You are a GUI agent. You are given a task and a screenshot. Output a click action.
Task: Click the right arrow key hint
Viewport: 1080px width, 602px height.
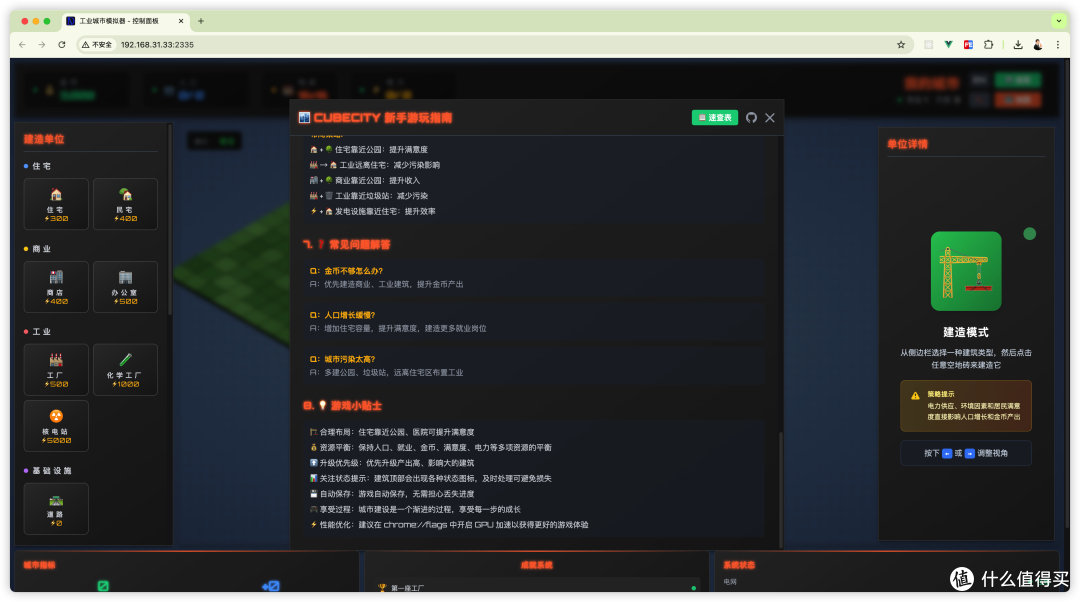coord(970,453)
